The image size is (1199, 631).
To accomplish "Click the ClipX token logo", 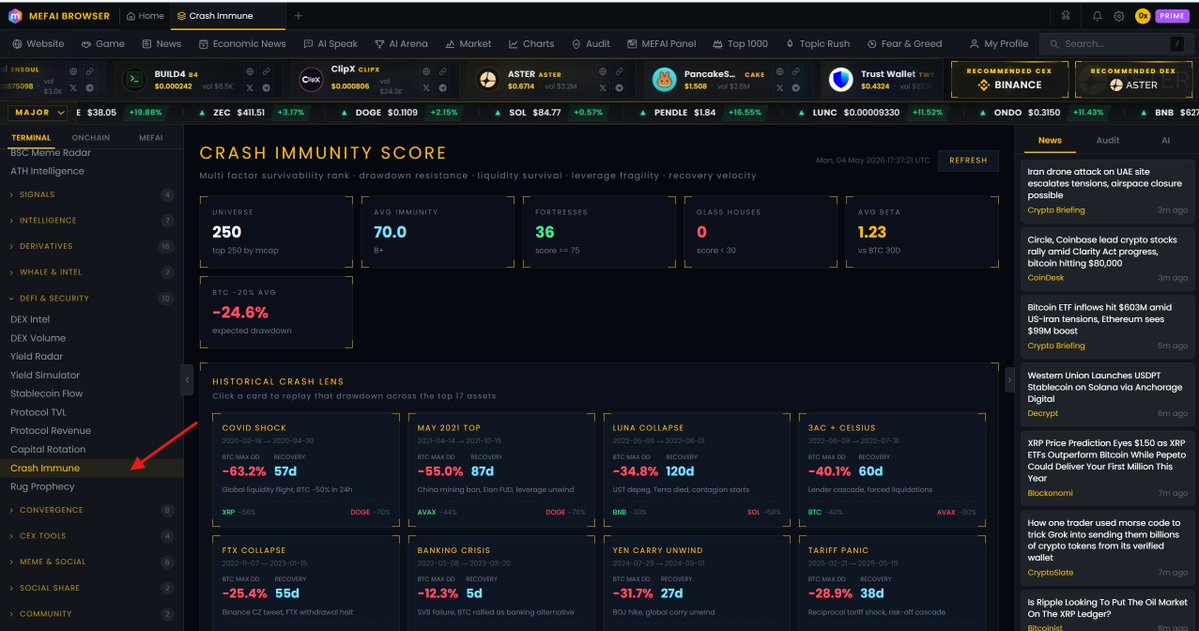I will coord(310,80).
